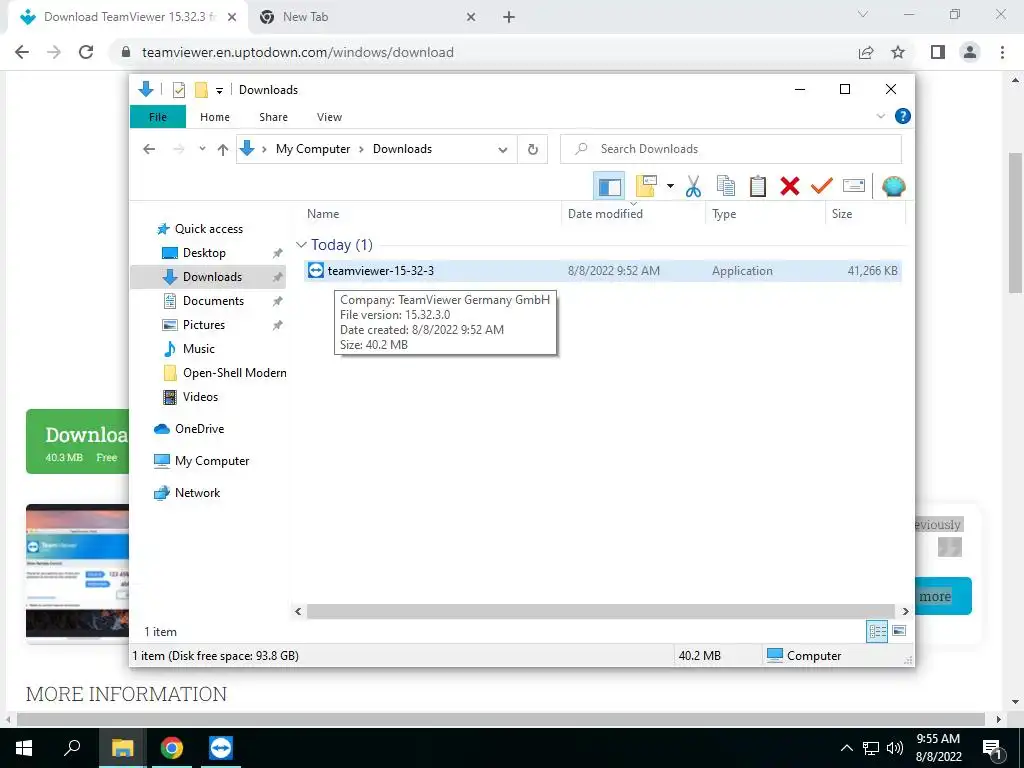Click My Computer in the address breadcrumb
The image size is (1024, 768).
pos(313,149)
